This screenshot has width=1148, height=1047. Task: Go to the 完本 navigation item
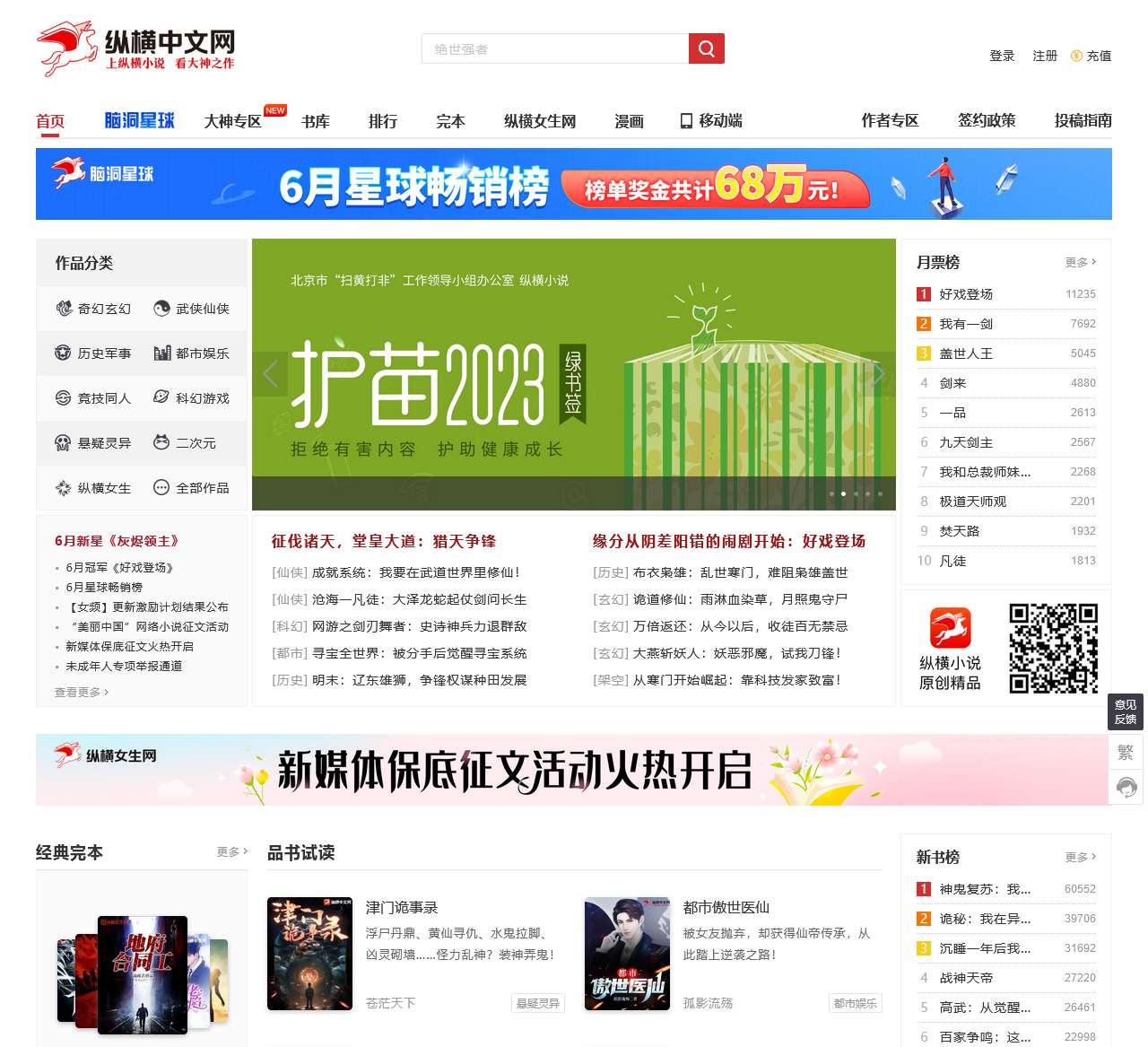[x=450, y=121]
